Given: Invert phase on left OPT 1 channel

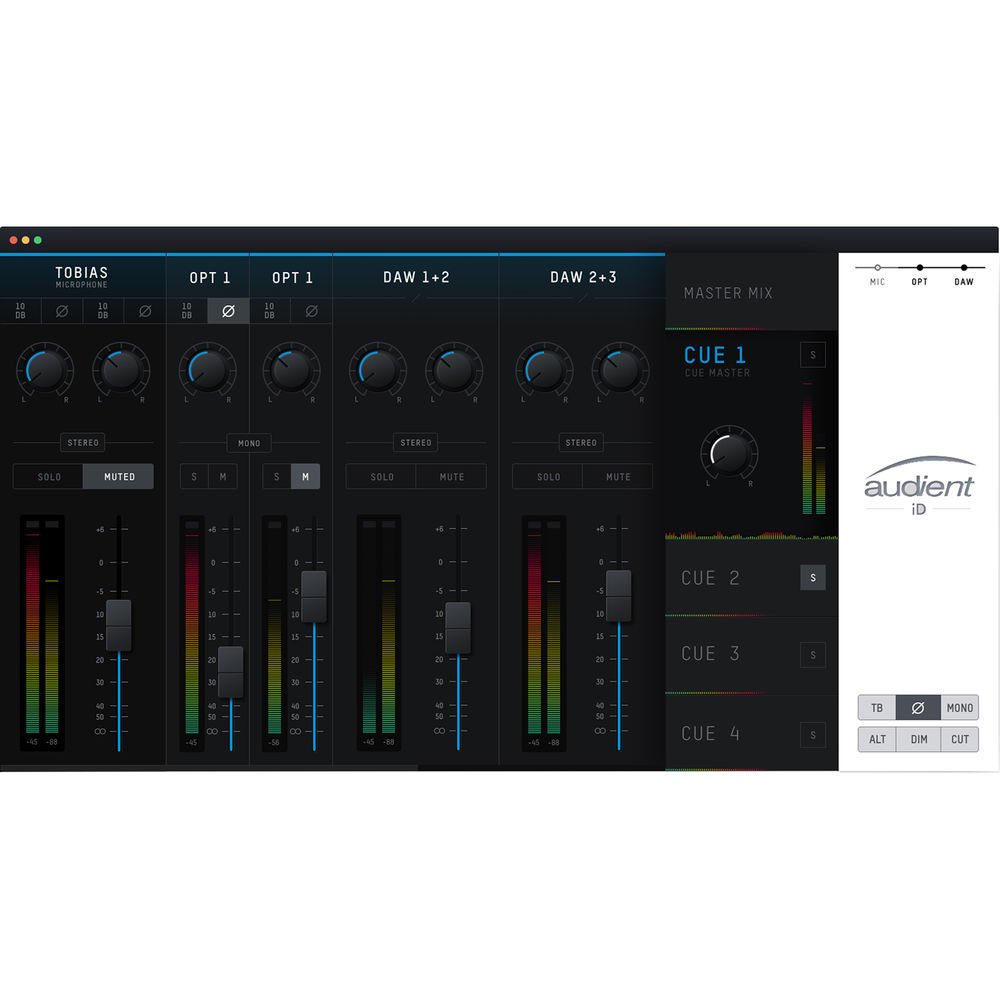Looking at the screenshot, I should 228,312.
